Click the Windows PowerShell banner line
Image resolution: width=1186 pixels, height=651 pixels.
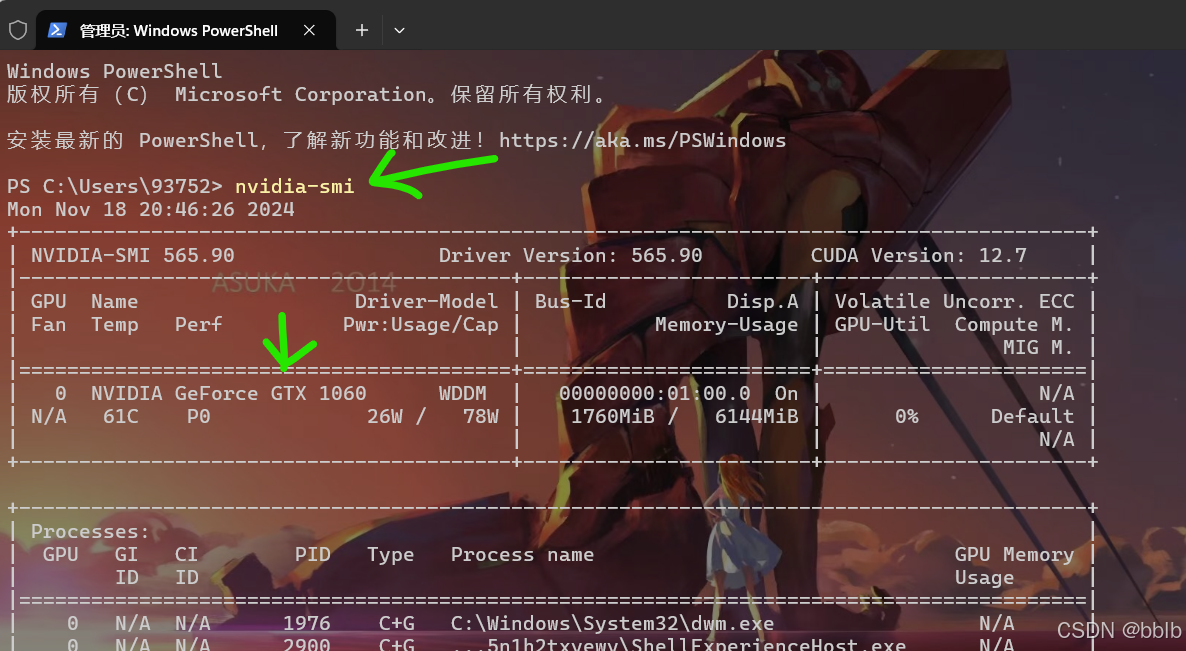pos(114,71)
